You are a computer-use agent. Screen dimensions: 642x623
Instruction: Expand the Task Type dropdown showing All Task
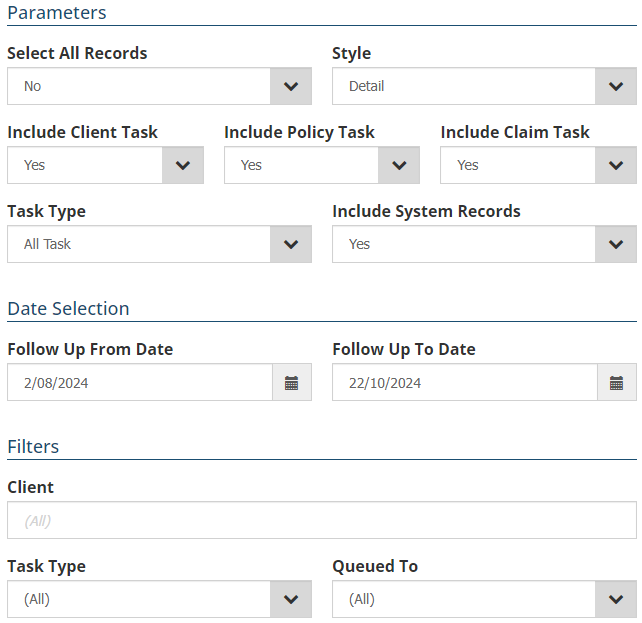(x=139, y=244)
